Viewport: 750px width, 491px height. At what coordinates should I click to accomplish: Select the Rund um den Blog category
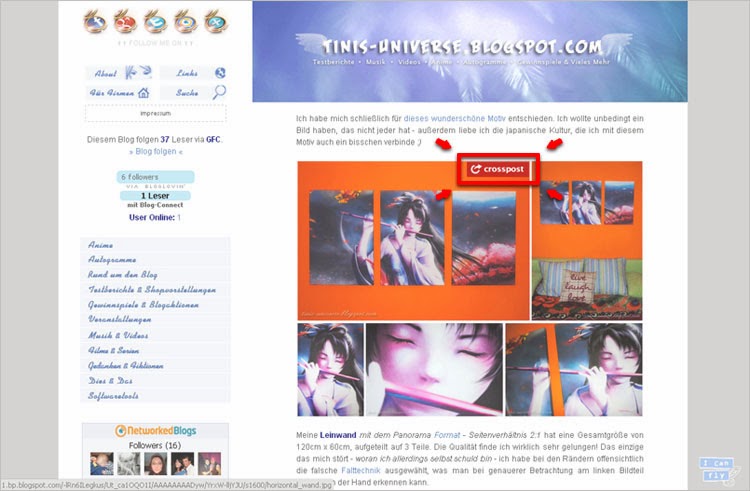[155, 275]
